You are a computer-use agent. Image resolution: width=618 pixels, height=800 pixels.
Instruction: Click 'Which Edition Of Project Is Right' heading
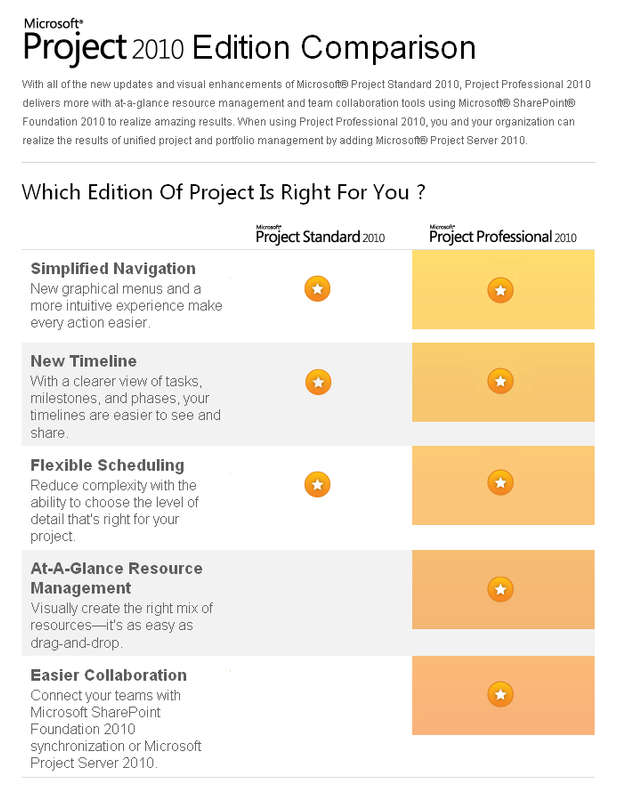[223, 192]
